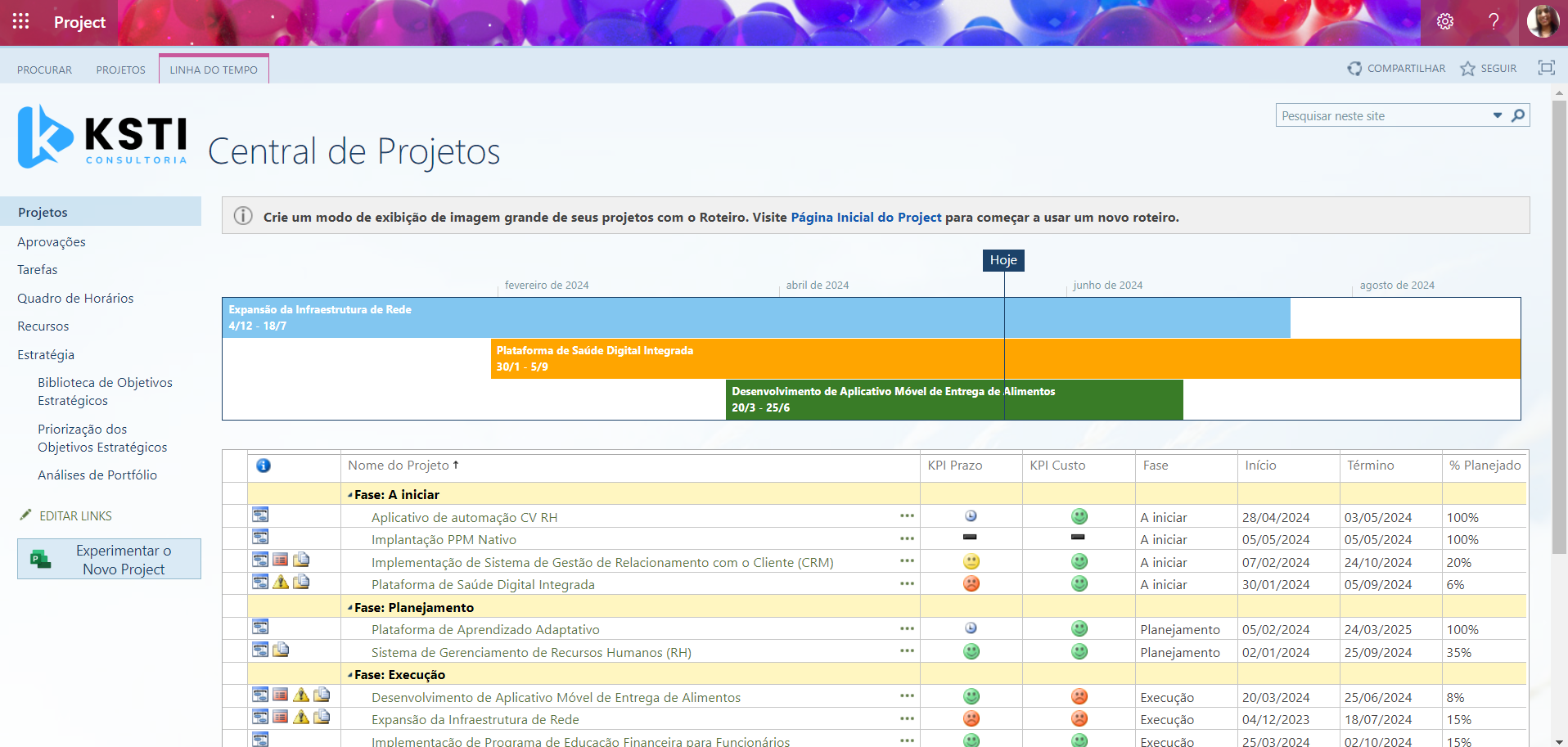Click the Hoje marker on the timeline
This screenshot has width=1568, height=747.
[1003, 260]
